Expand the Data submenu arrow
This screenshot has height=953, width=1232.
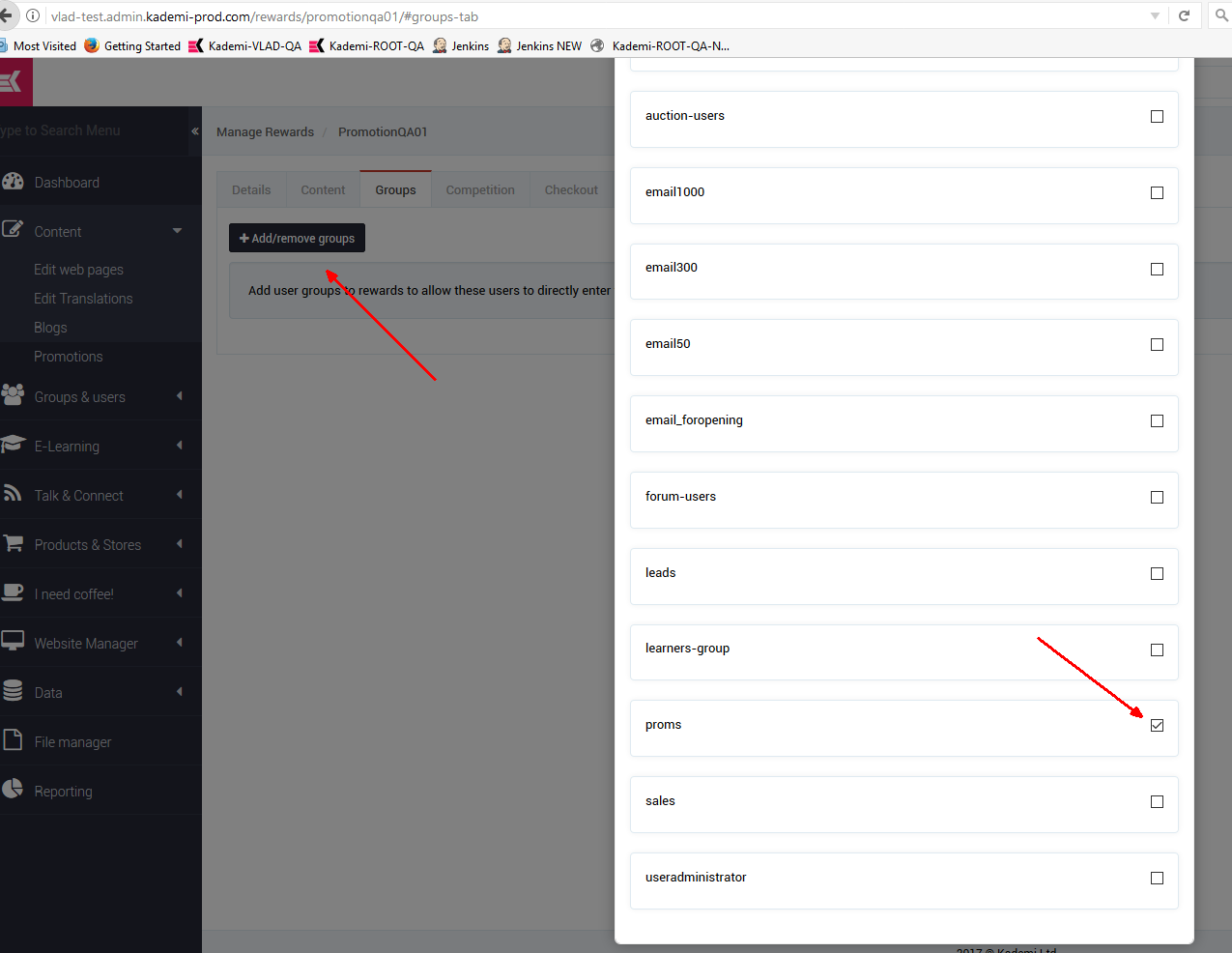180,691
